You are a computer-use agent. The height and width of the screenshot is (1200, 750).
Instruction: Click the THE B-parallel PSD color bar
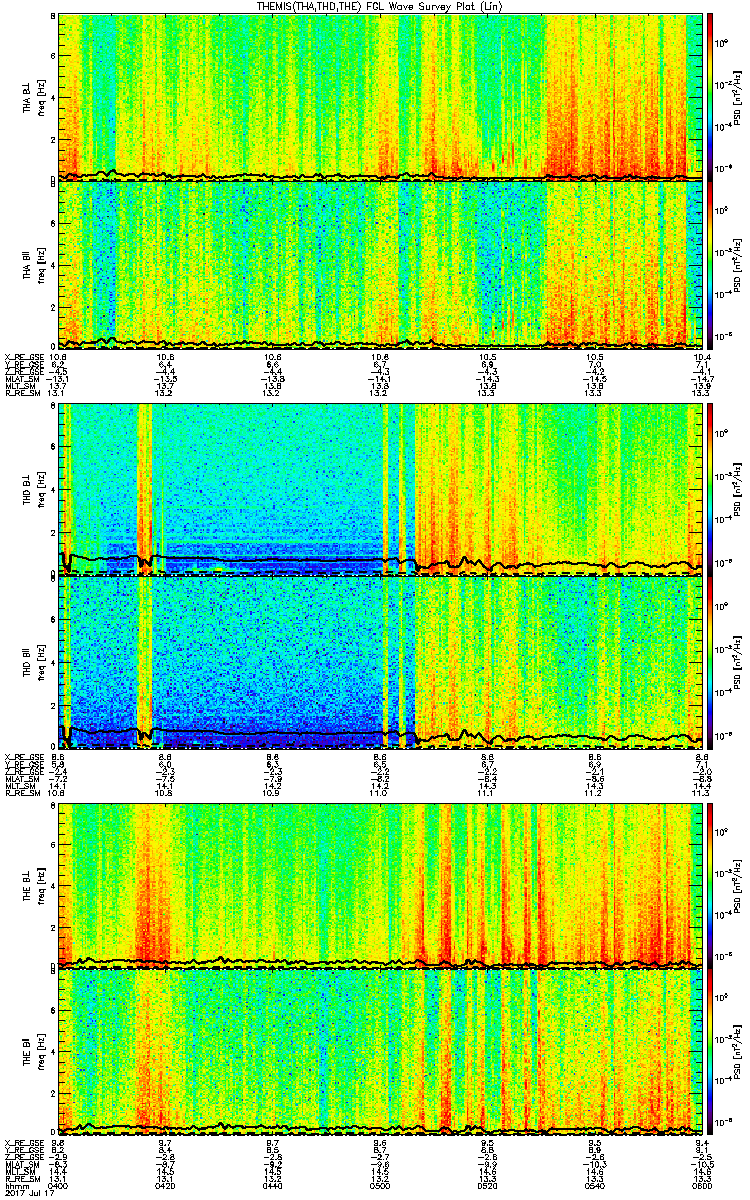point(710,1053)
